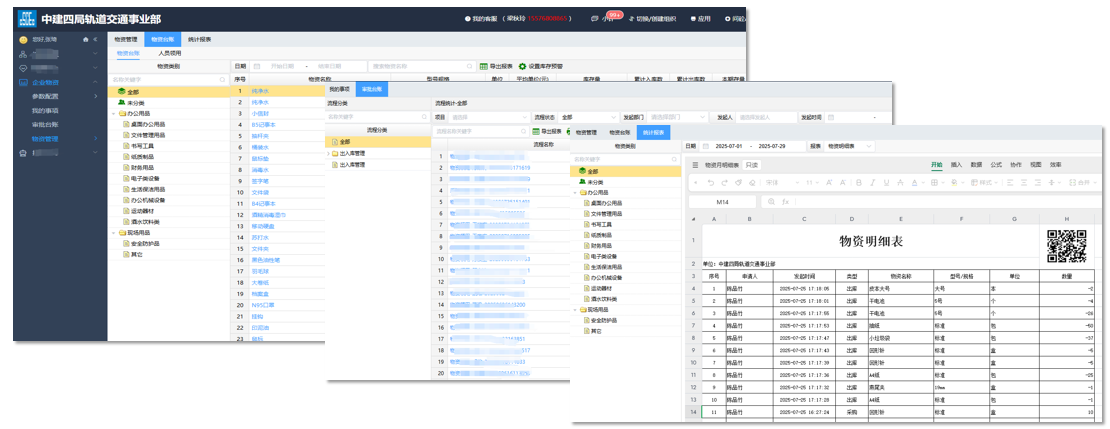Image resolution: width=1110 pixels, height=429 pixels.
Task: Open the 合并 cells dropdown
Action: pos(1083,183)
